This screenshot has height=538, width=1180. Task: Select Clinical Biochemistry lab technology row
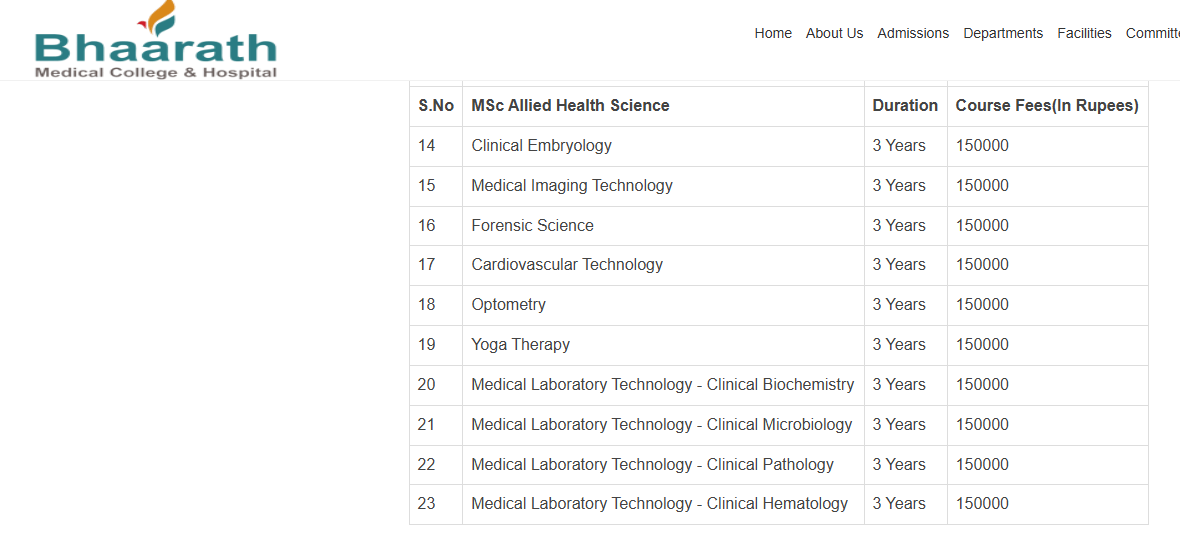662,384
